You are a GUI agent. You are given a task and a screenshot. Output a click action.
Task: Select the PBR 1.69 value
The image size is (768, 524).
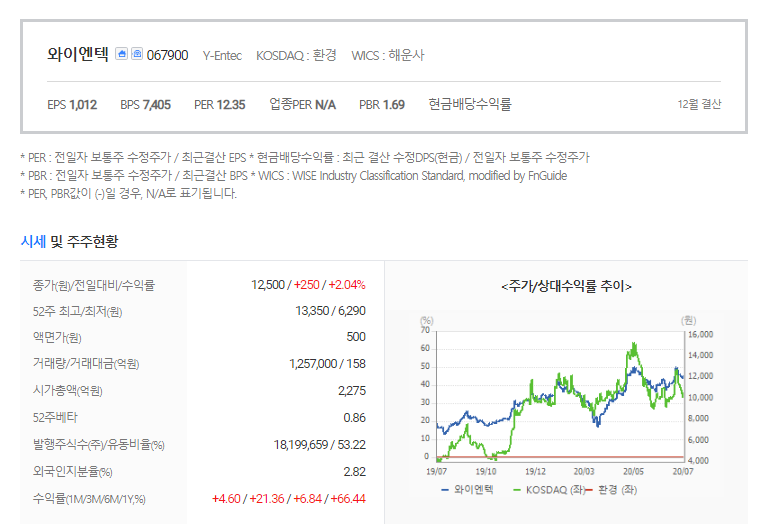click(382, 105)
